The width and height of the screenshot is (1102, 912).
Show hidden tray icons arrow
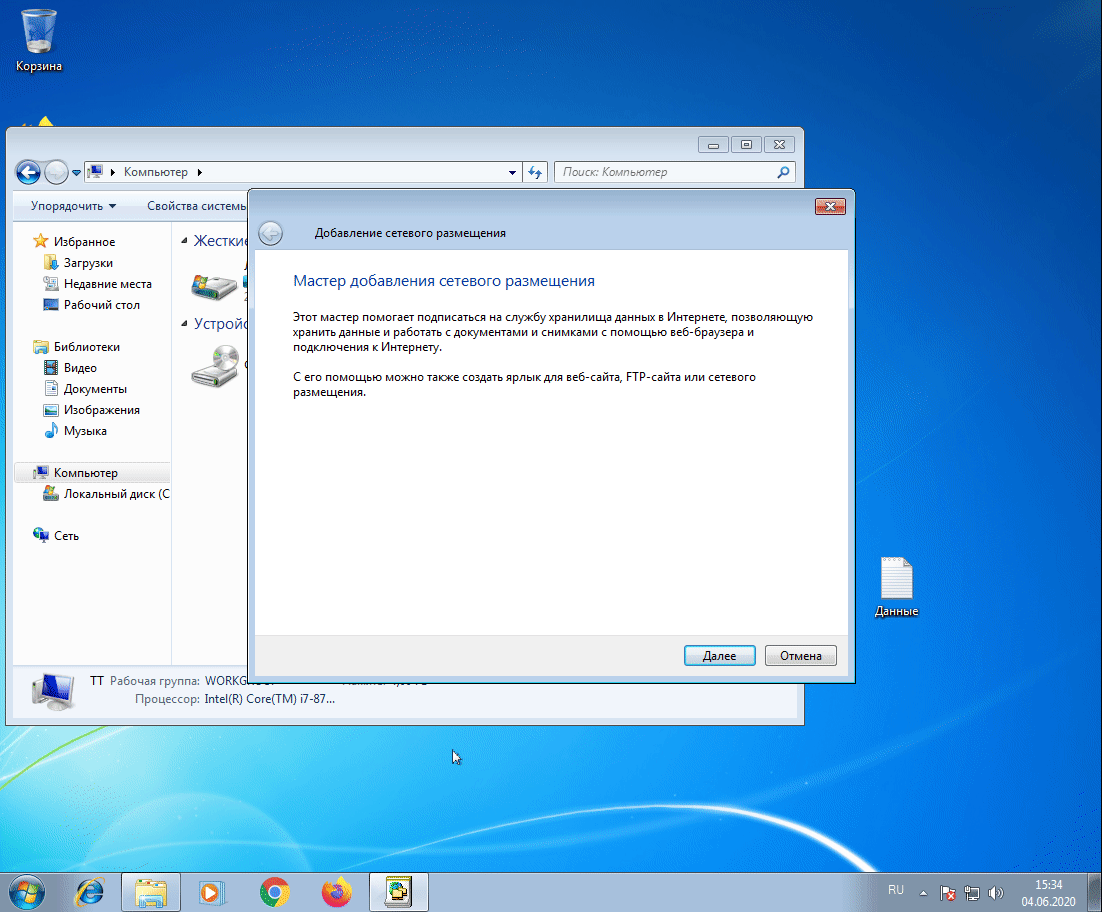(x=923, y=894)
